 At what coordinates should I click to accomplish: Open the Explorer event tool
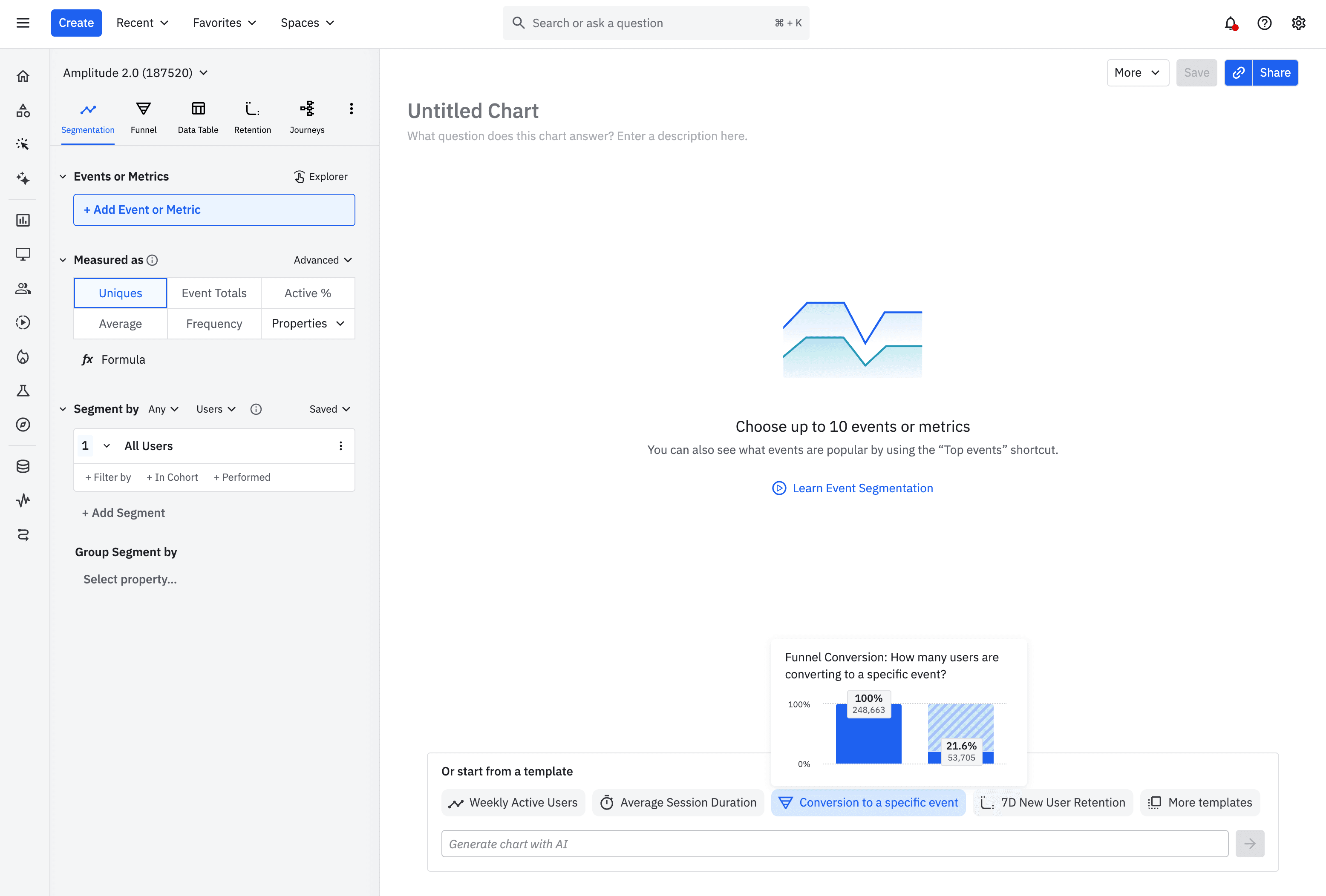tap(320, 176)
